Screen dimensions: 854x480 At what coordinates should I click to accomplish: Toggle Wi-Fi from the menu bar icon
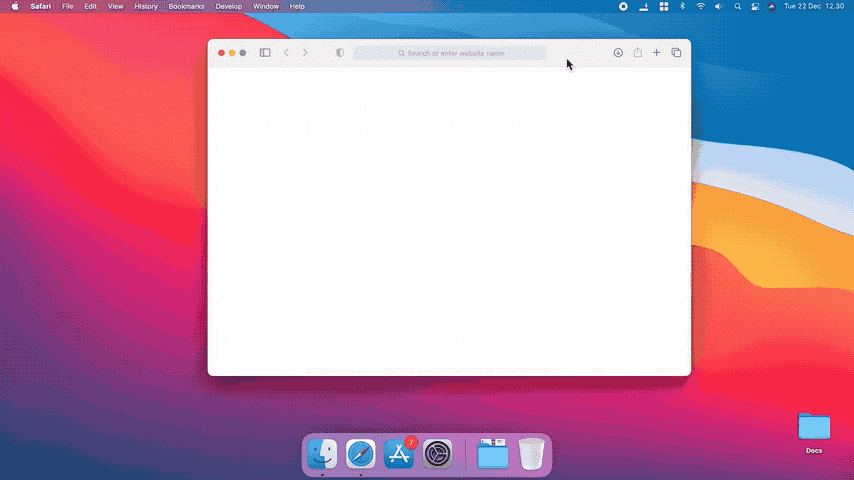(701, 6)
